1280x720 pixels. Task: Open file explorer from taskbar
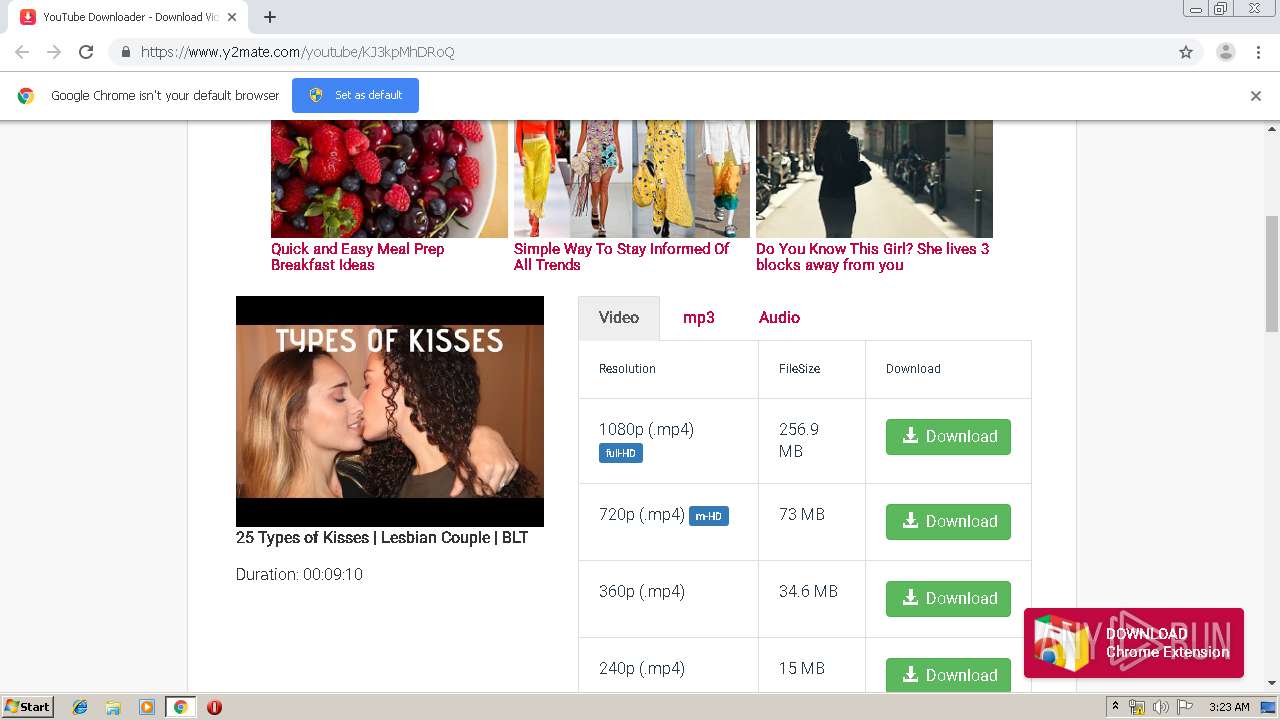pyautogui.click(x=113, y=707)
